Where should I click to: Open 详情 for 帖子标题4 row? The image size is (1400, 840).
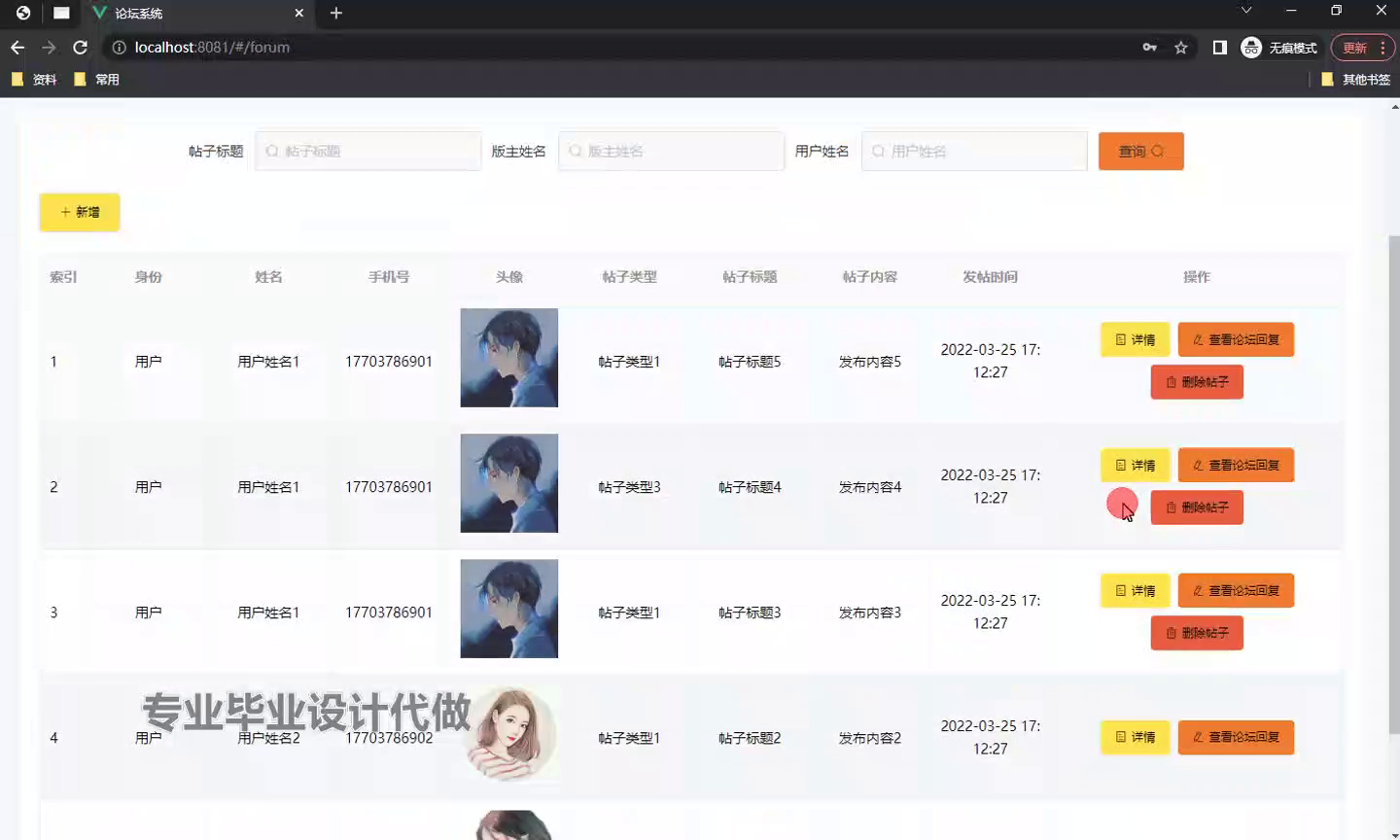pos(1135,465)
